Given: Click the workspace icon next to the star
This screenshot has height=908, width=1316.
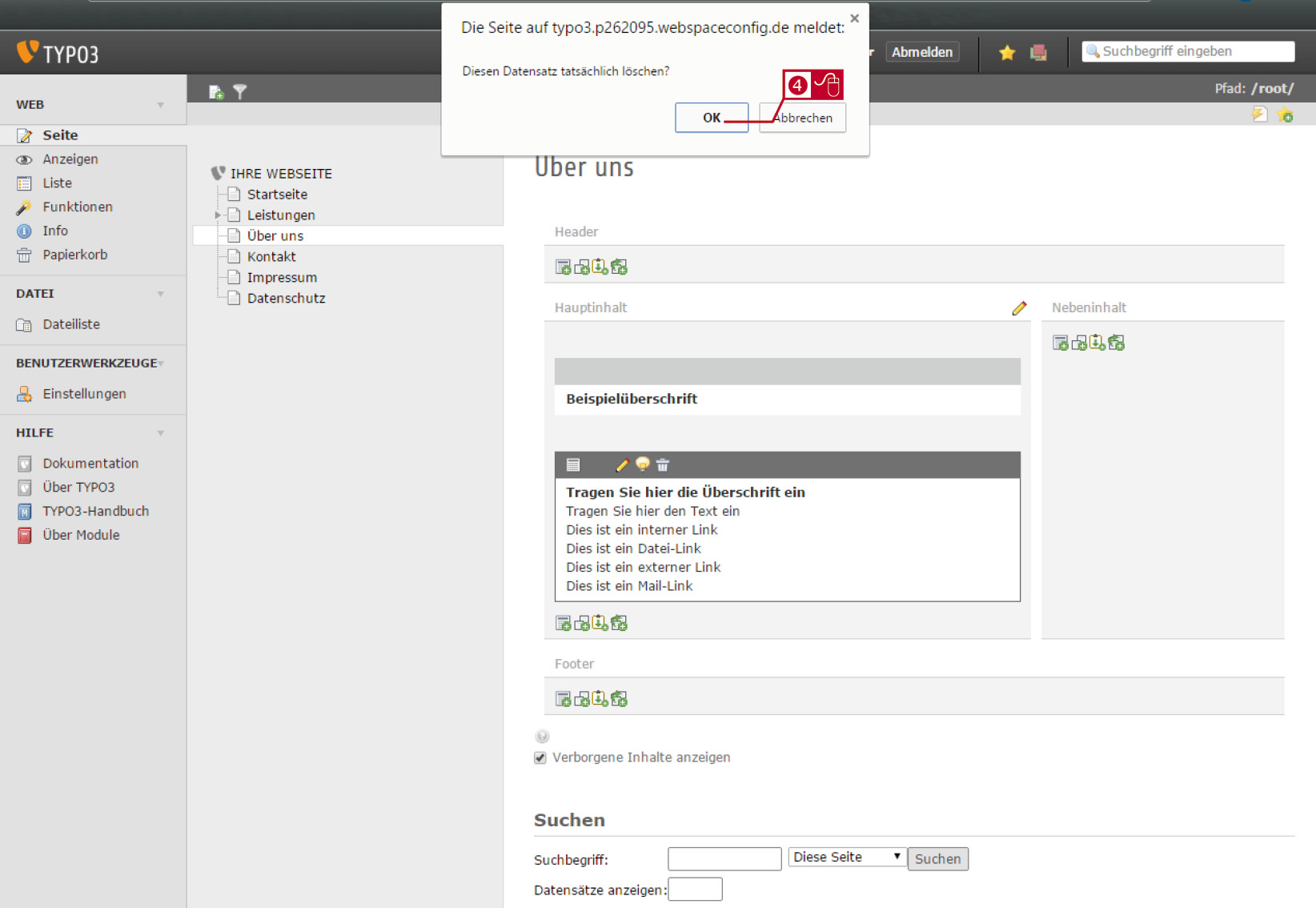Looking at the screenshot, I should (1039, 53).
